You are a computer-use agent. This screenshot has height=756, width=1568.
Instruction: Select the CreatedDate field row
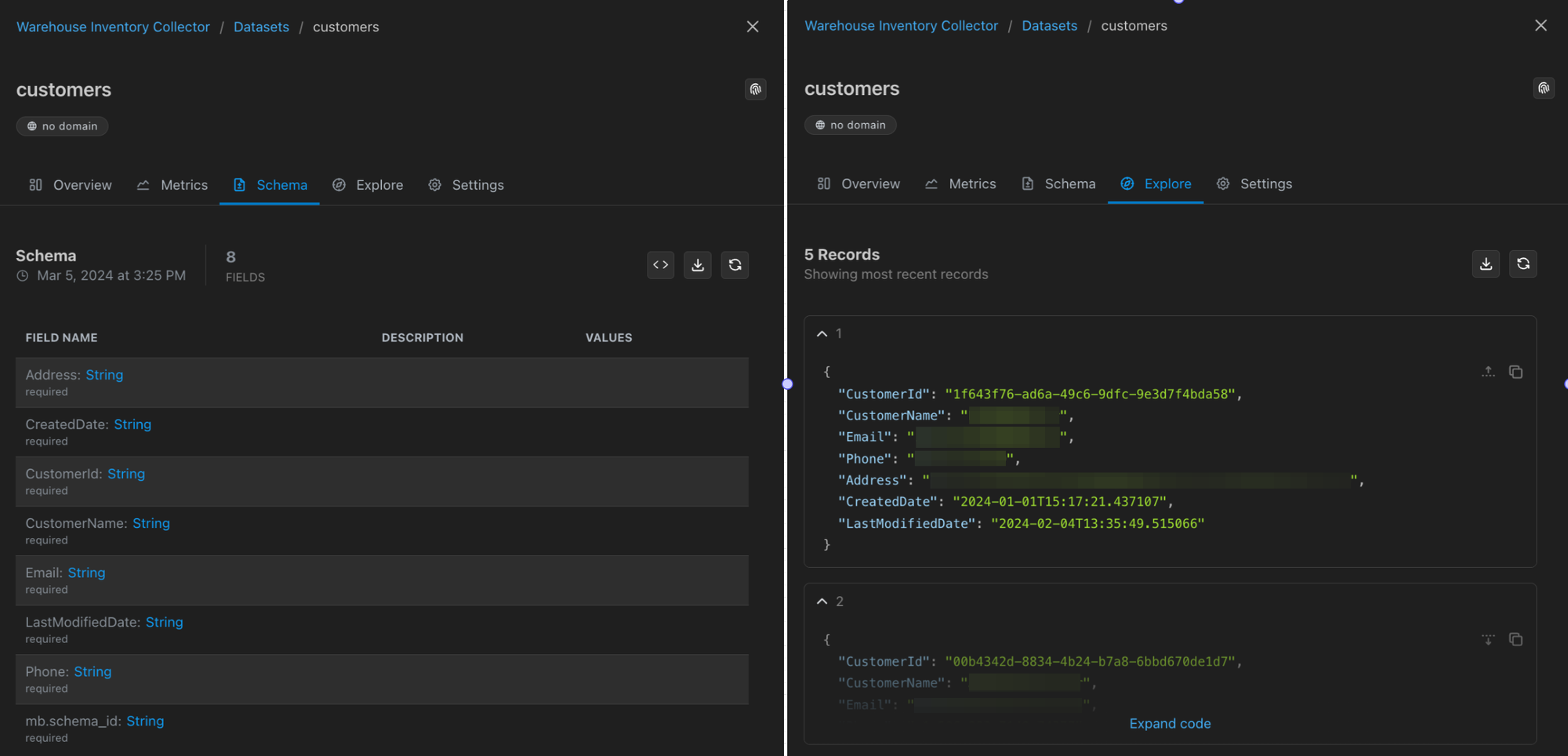(382, 432)
